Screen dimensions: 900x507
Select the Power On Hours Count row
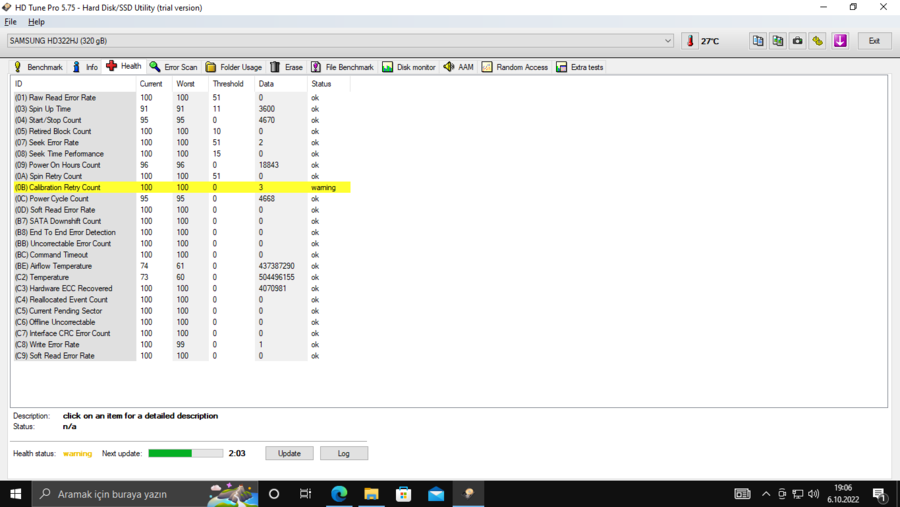pos(181,165)
